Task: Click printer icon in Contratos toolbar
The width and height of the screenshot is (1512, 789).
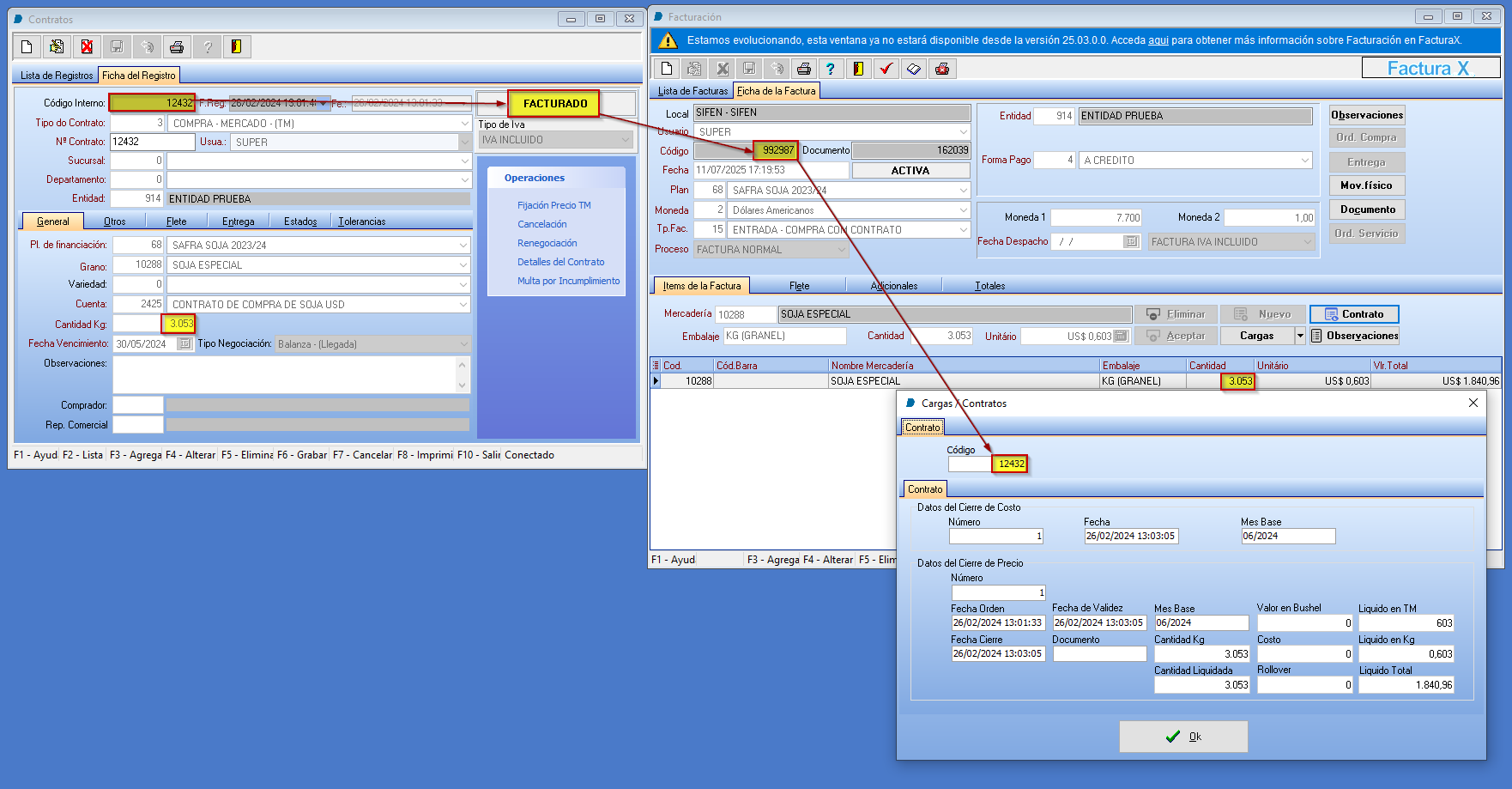Action: [177, 46]
